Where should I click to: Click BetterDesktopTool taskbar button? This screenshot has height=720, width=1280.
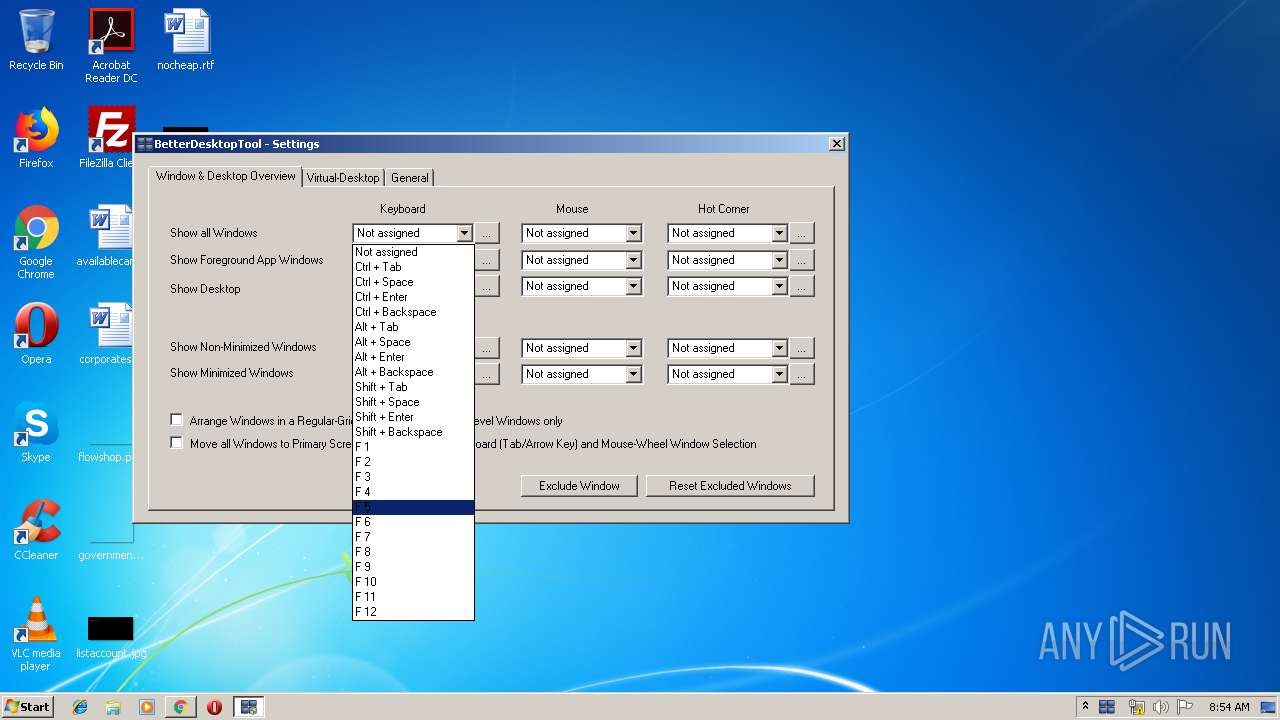click(x=249, y=707)
